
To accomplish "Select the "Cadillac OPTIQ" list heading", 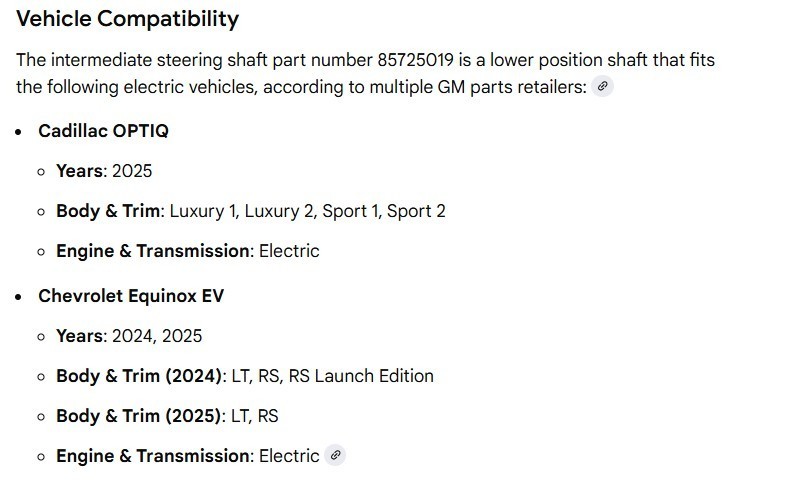I will [103, 131].
